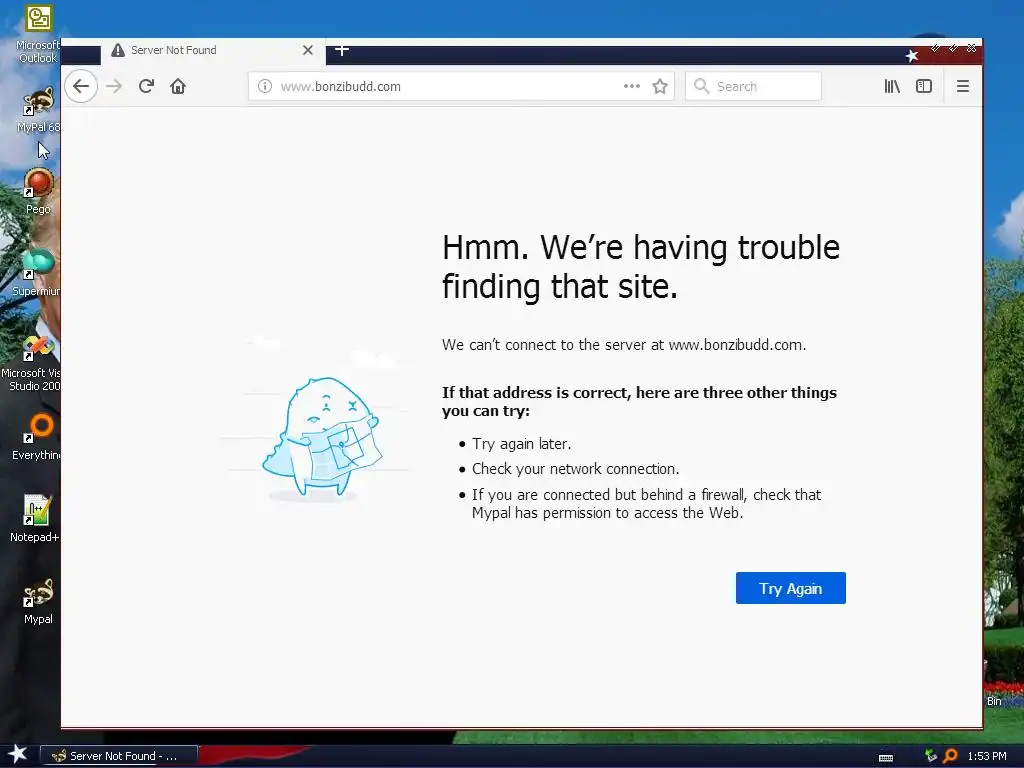
Task: Launch MyPal 68 desktop shortcut
Action: click(38, 110)
